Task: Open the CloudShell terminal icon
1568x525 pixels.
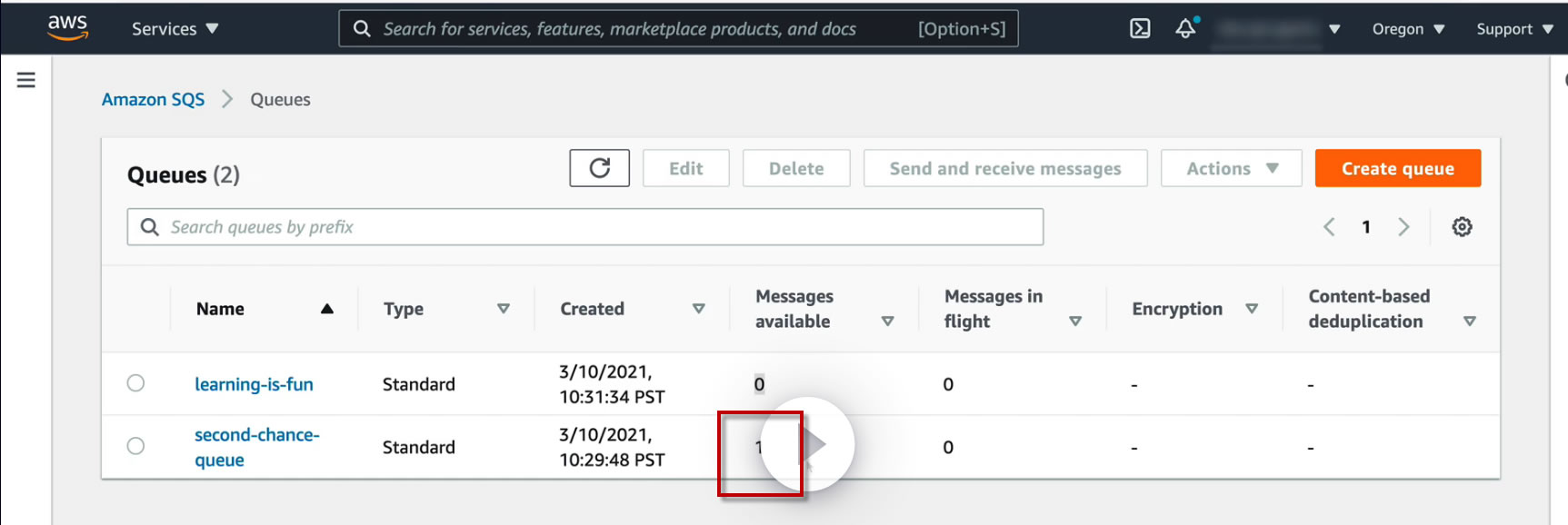Action: [1140, 29]
